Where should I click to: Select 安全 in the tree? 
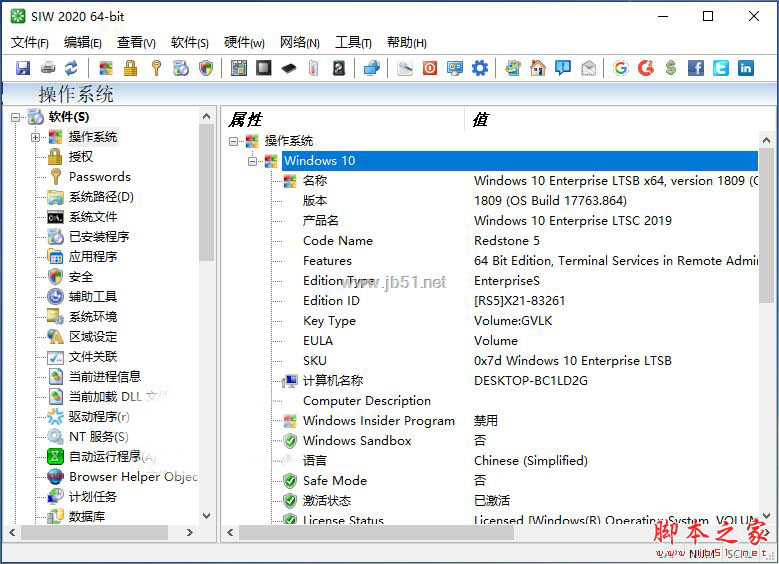pyautogui.click(x=80, y=277)
